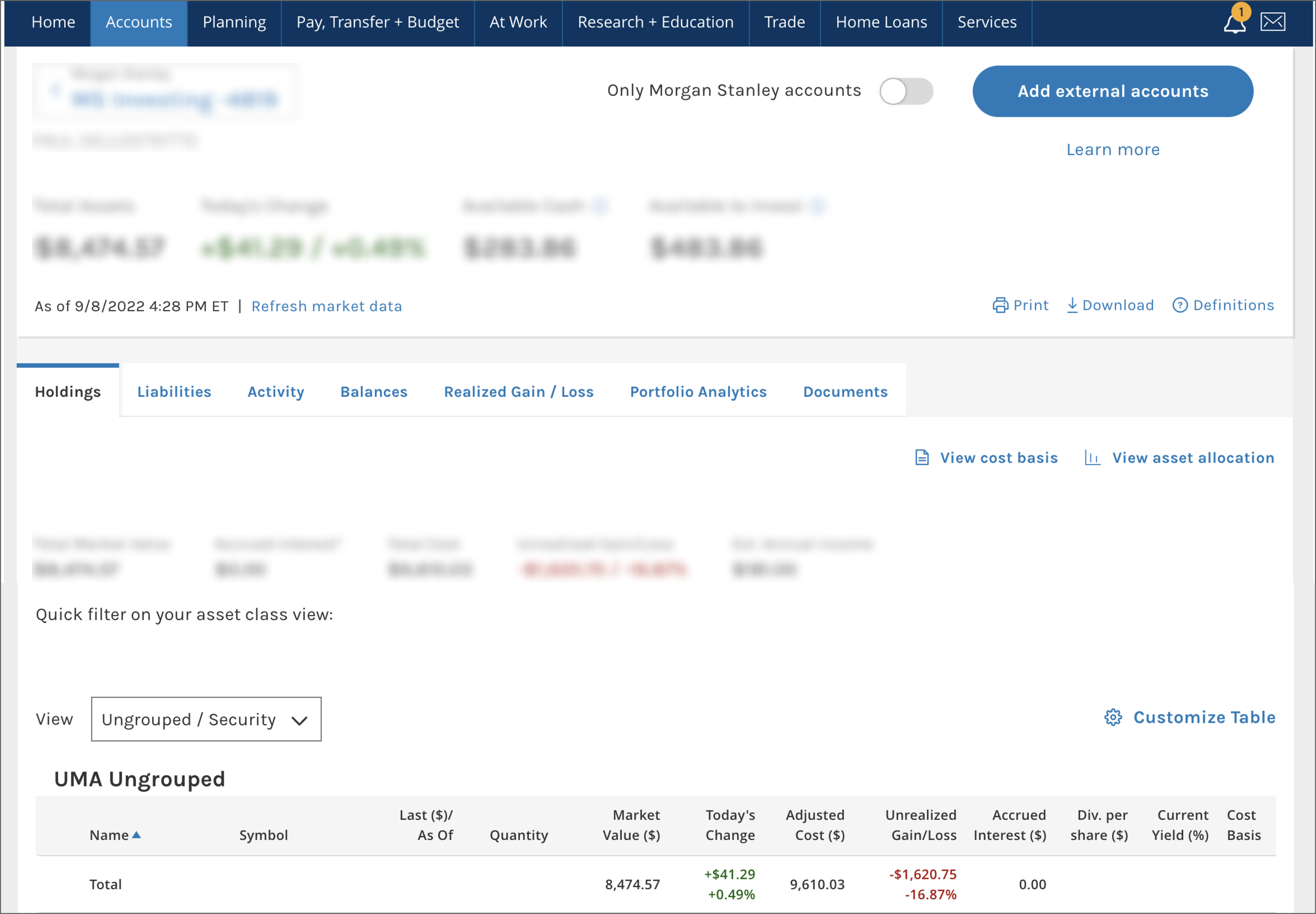This screenshot has height=914, width=1316.
Task: Click the Market Value column header
Action: (x=631, y=825)
